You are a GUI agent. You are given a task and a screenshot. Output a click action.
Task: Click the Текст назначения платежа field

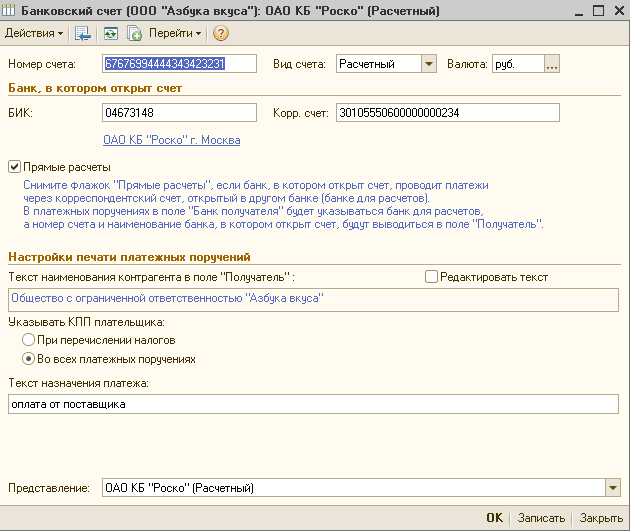313,404
